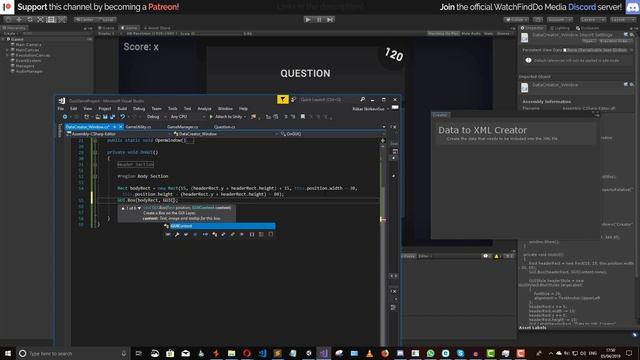
Task: Click the Quick Launch search box
Action: coord(327,100)
